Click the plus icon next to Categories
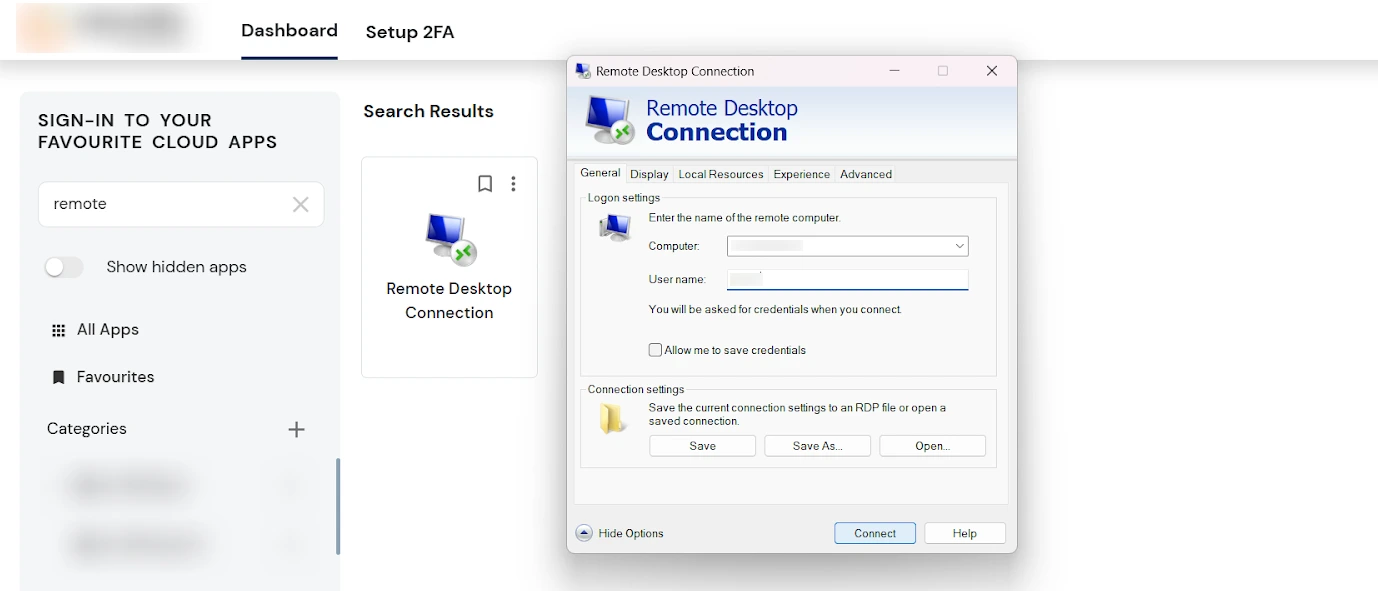 click(296, 429)
